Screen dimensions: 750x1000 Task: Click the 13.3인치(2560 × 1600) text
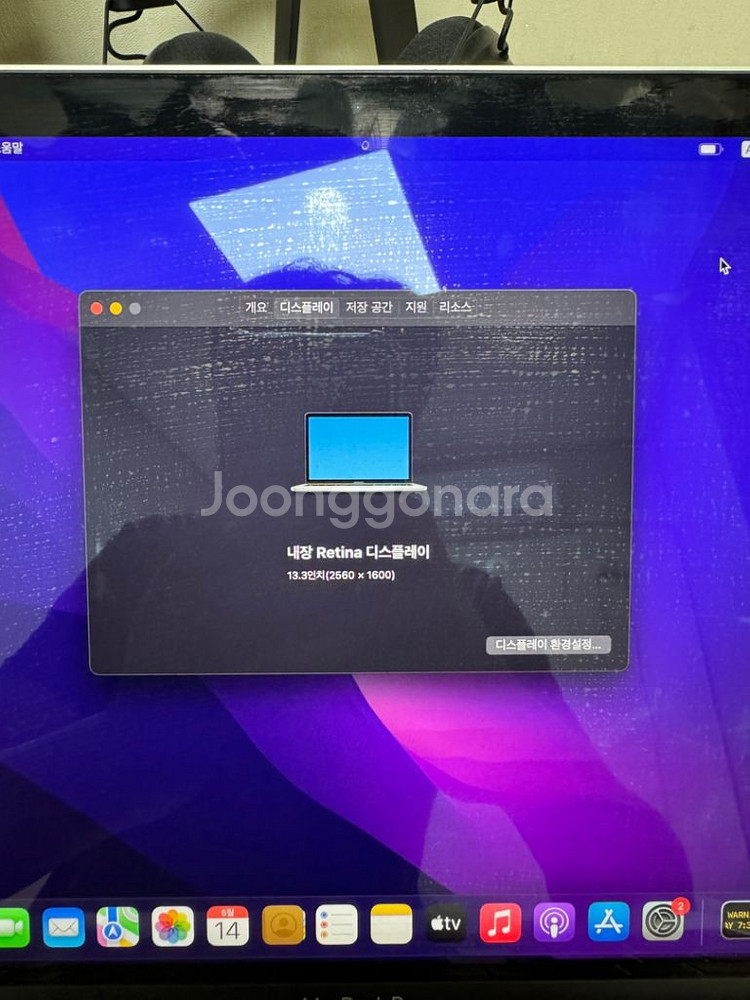[341, 575]
